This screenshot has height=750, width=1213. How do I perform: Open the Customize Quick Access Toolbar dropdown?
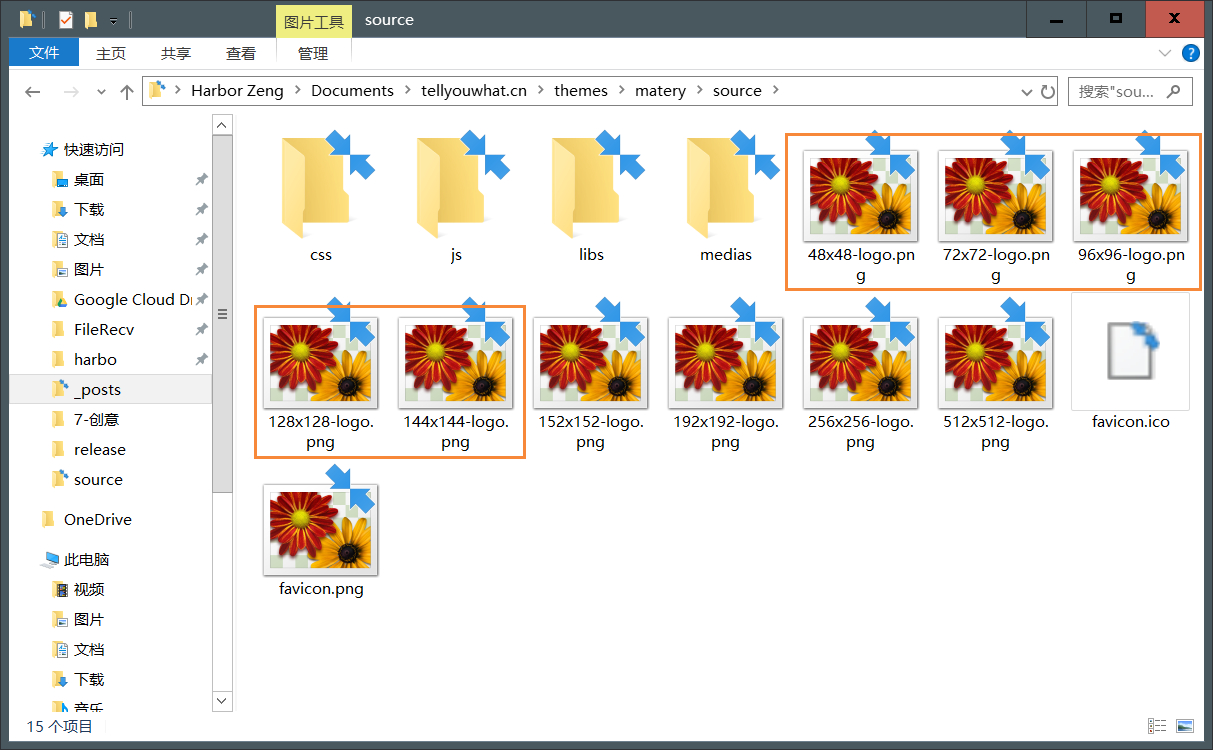click(113, 20)
